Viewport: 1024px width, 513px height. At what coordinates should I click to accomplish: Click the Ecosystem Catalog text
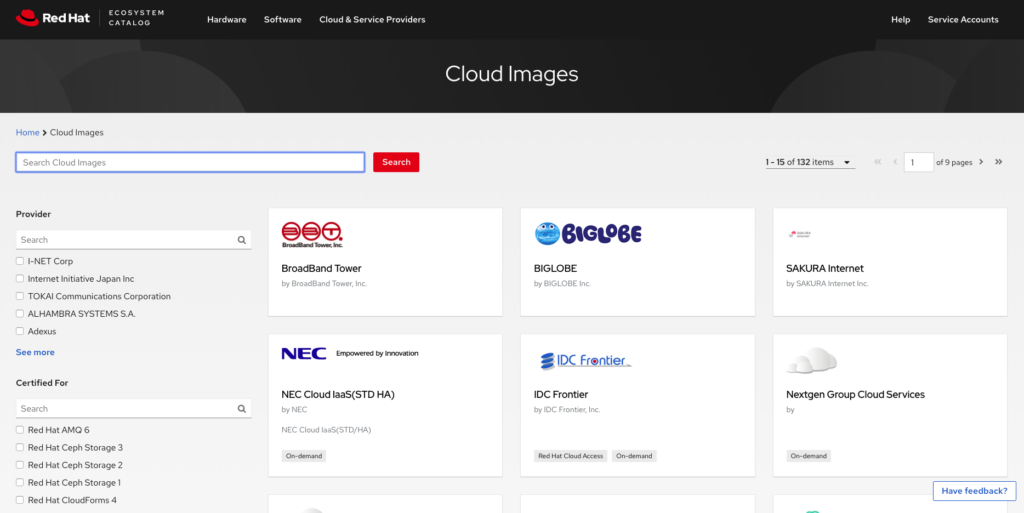point(136,18)
